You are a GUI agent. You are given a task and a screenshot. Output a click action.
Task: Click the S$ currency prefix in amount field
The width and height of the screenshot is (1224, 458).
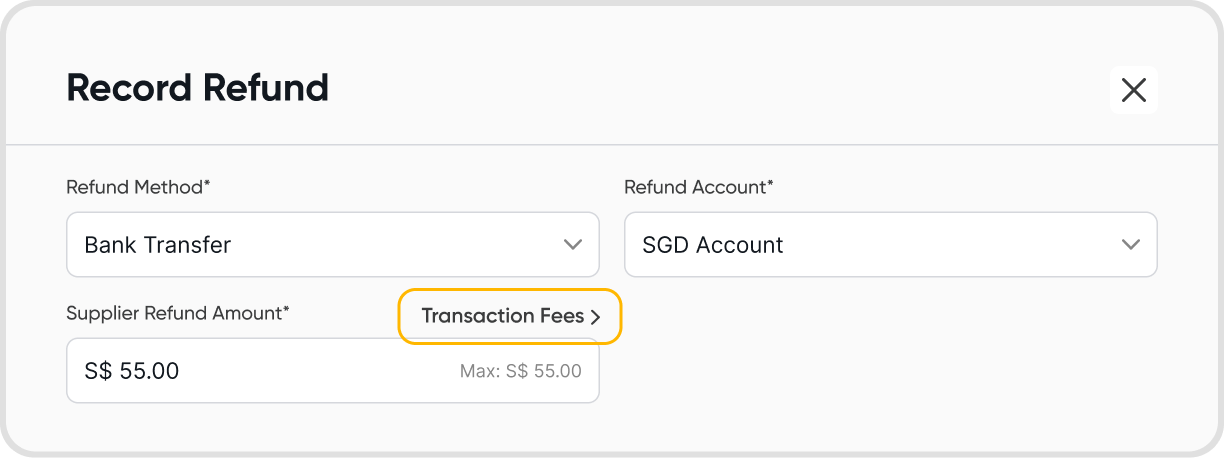coord(98,371)
